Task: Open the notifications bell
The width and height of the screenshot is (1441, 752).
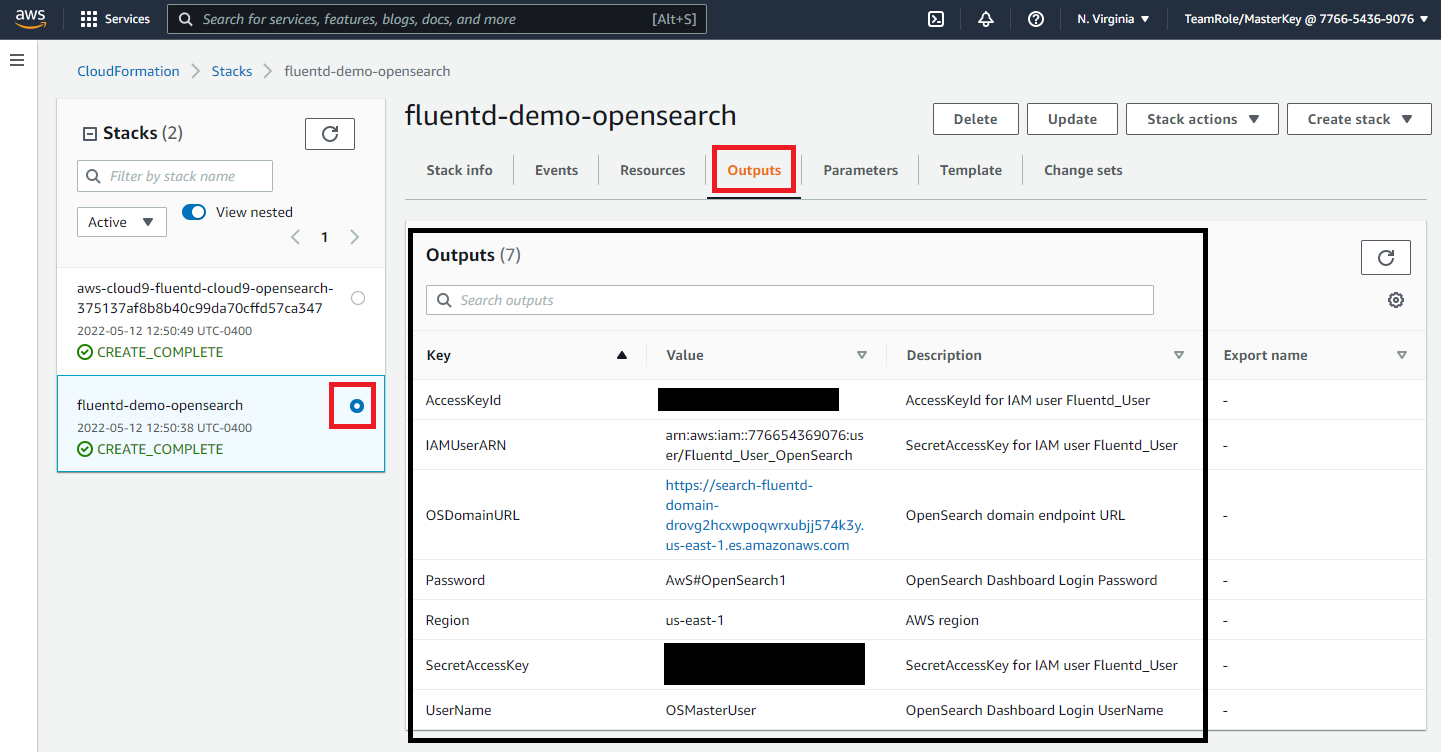Action: click(x=986, y=19)
